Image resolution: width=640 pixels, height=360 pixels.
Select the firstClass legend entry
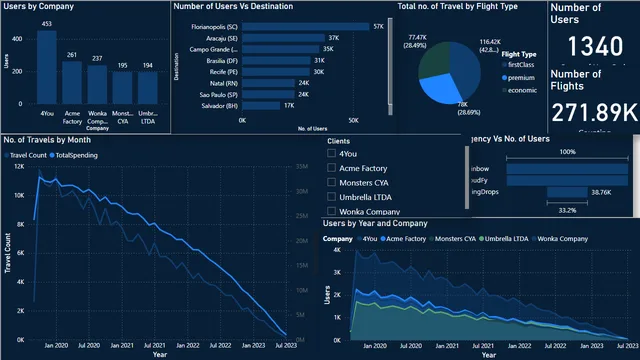(519, 64)
